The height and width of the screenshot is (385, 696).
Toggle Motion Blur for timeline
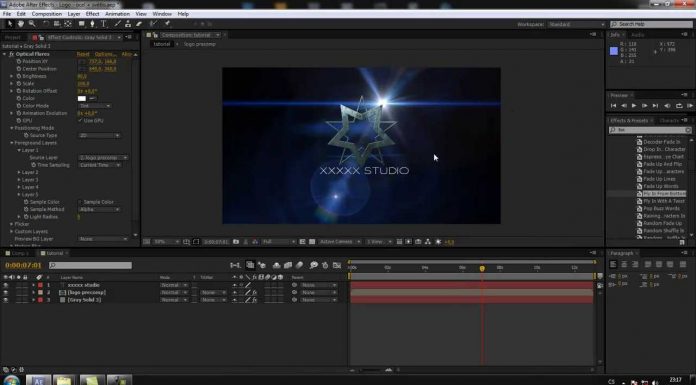[x=299, y=265]
